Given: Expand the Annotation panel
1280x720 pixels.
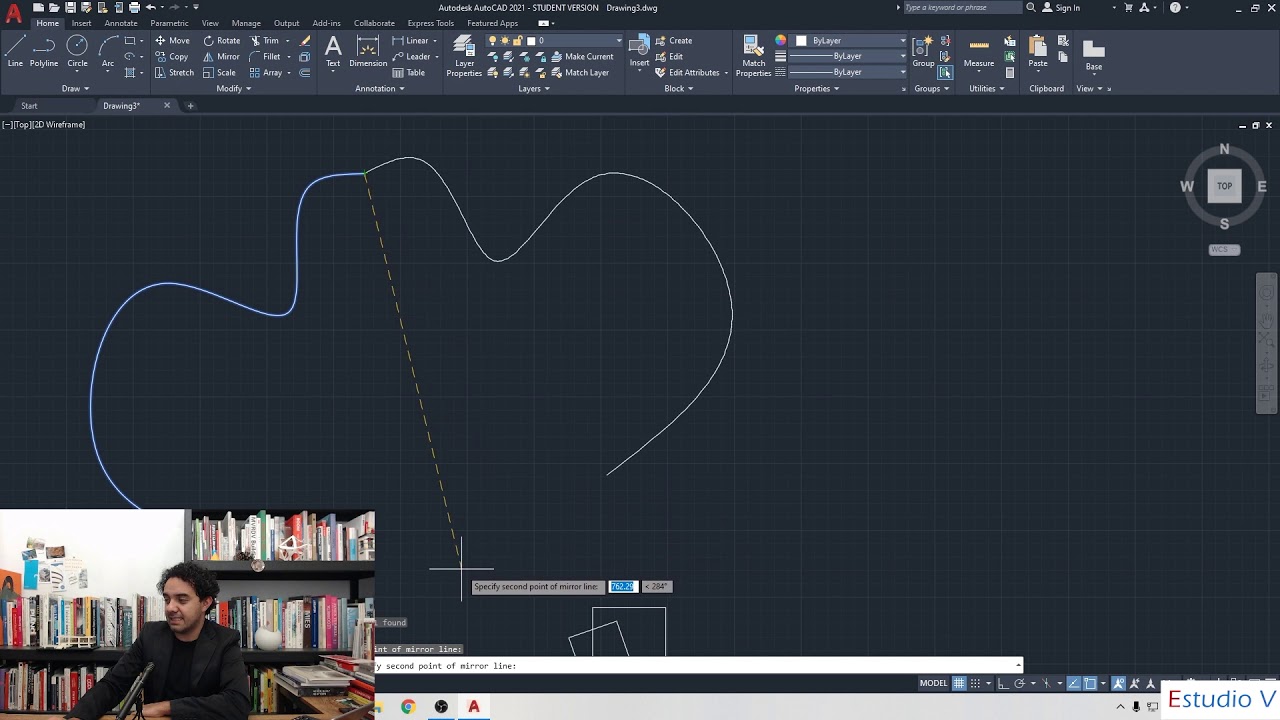Looking at the screenshot, I should (x=380, y=88).
